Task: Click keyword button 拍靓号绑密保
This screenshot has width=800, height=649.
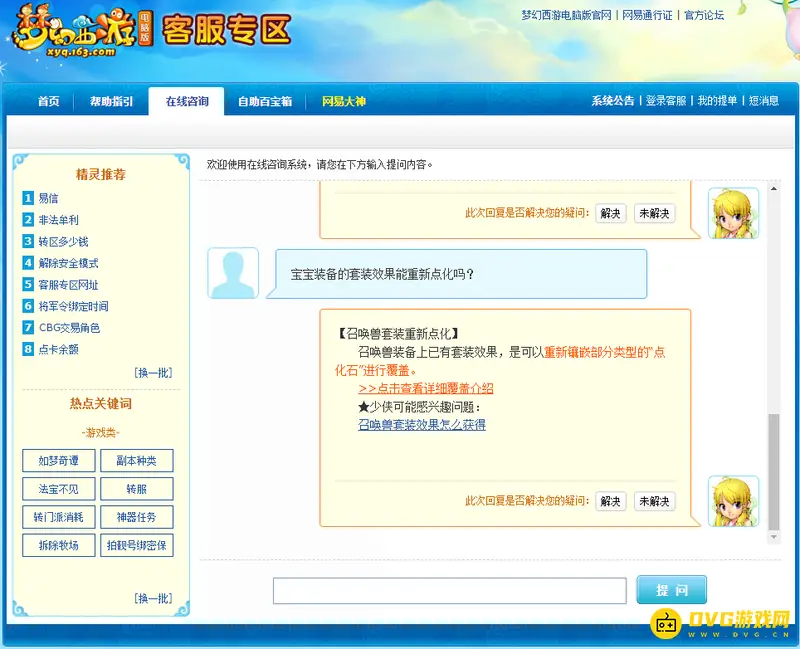Action: 137,545
